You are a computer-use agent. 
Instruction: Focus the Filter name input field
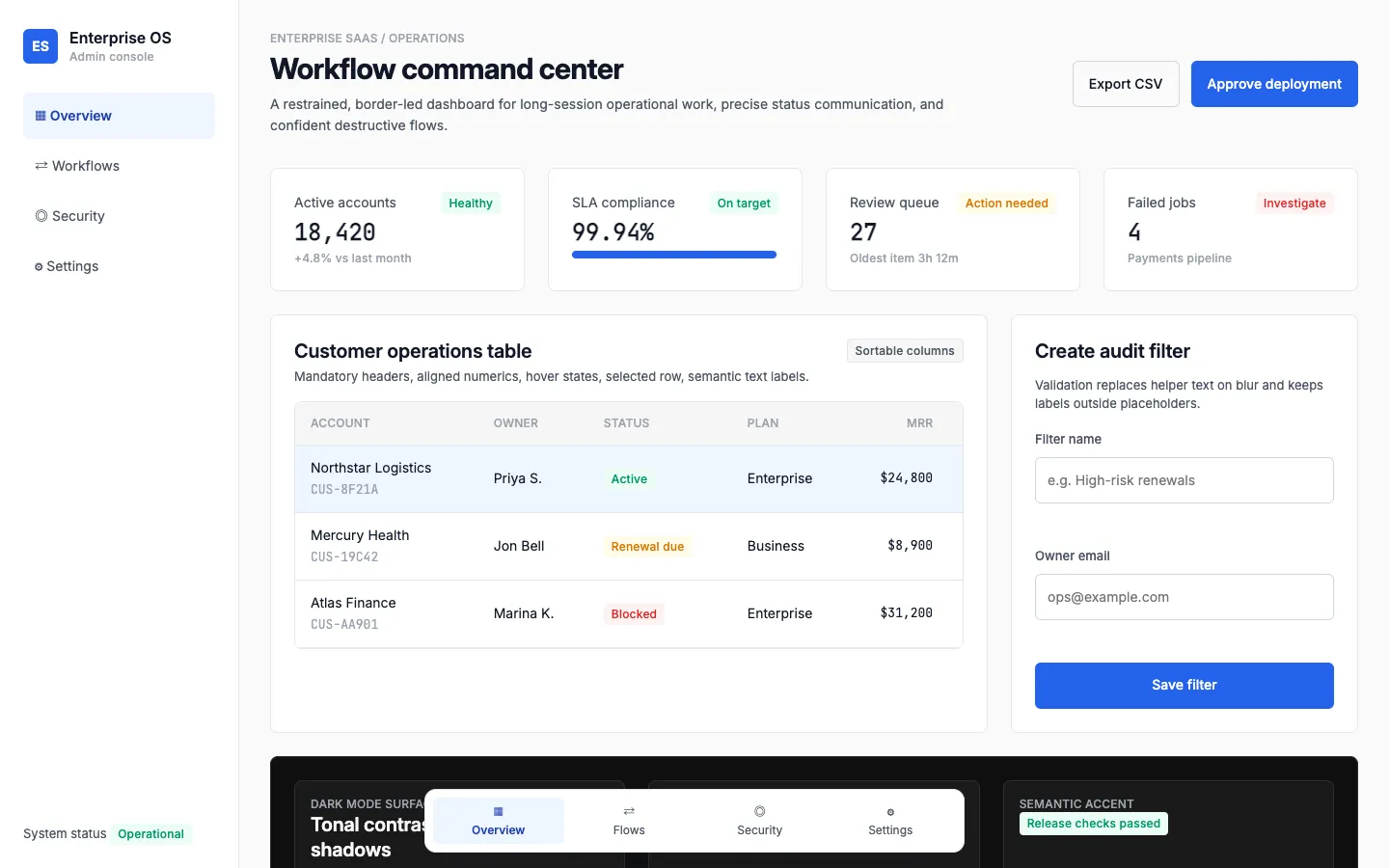(x=1185, y=480)
